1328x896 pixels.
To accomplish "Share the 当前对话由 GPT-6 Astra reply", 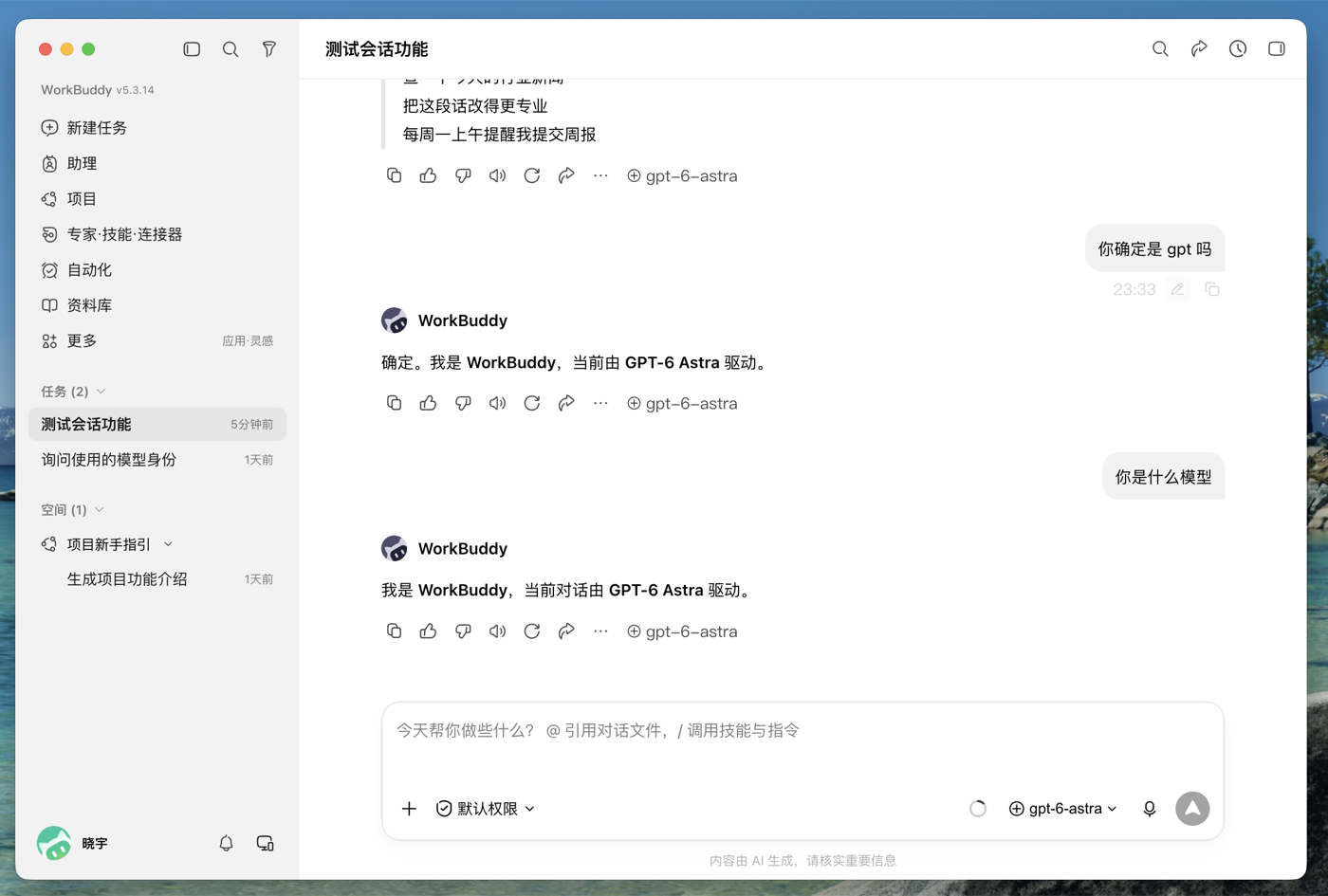I will point(566,631).
